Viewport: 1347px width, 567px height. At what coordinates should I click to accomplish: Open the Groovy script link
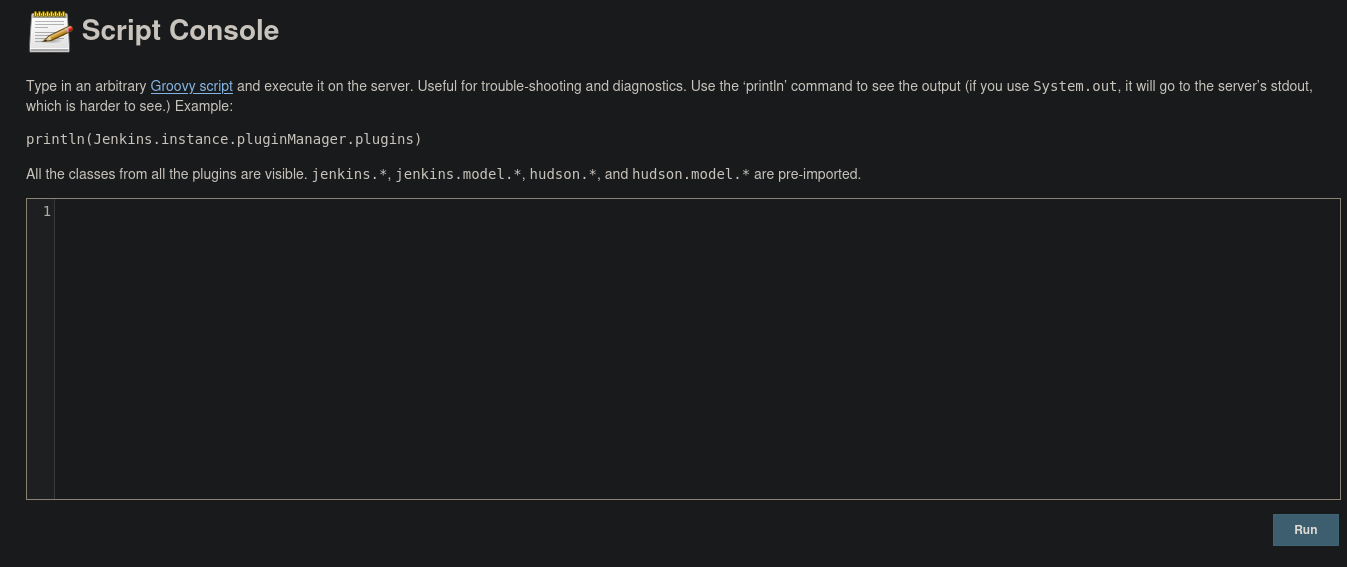191,86
